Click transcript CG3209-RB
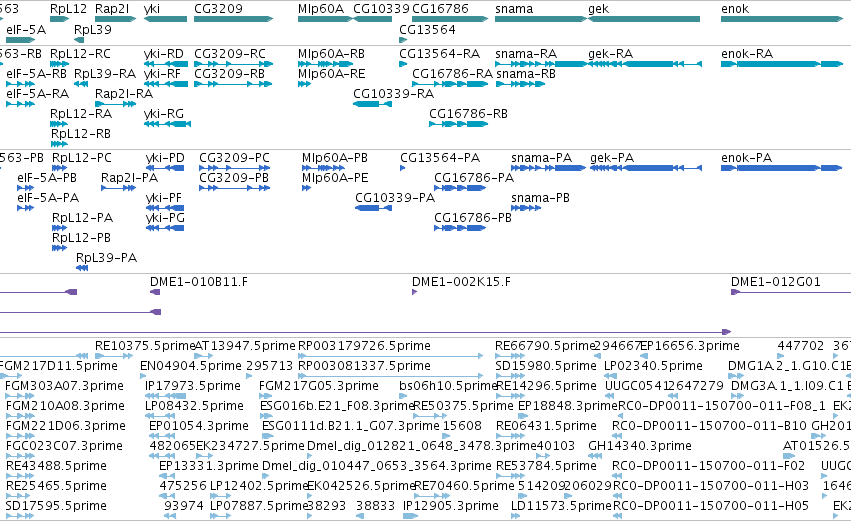 click(233, 84)
